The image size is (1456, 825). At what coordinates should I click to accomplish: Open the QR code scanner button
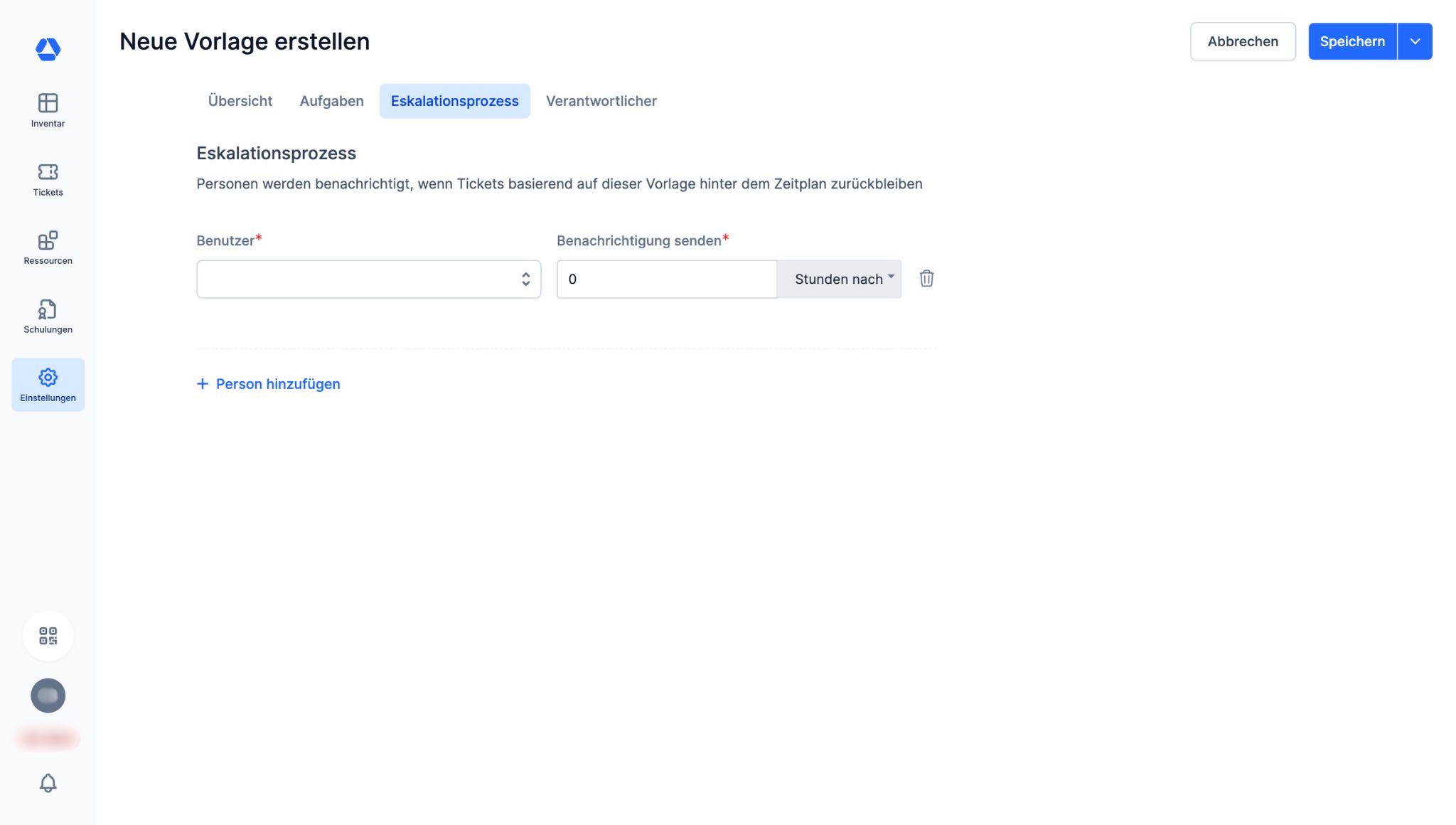pos(48,636)
